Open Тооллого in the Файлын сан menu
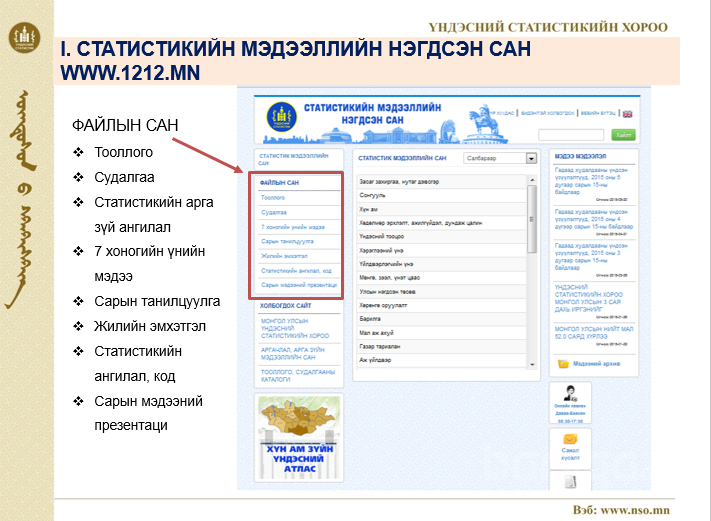This screenshot has height=521, width=711. 274,198
